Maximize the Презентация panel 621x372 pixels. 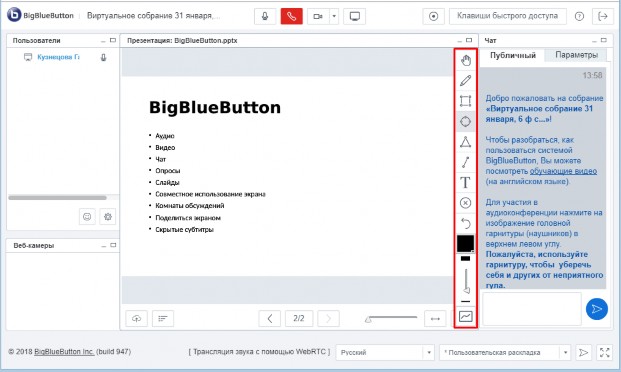pyautogui.click(x=469, y=40)
